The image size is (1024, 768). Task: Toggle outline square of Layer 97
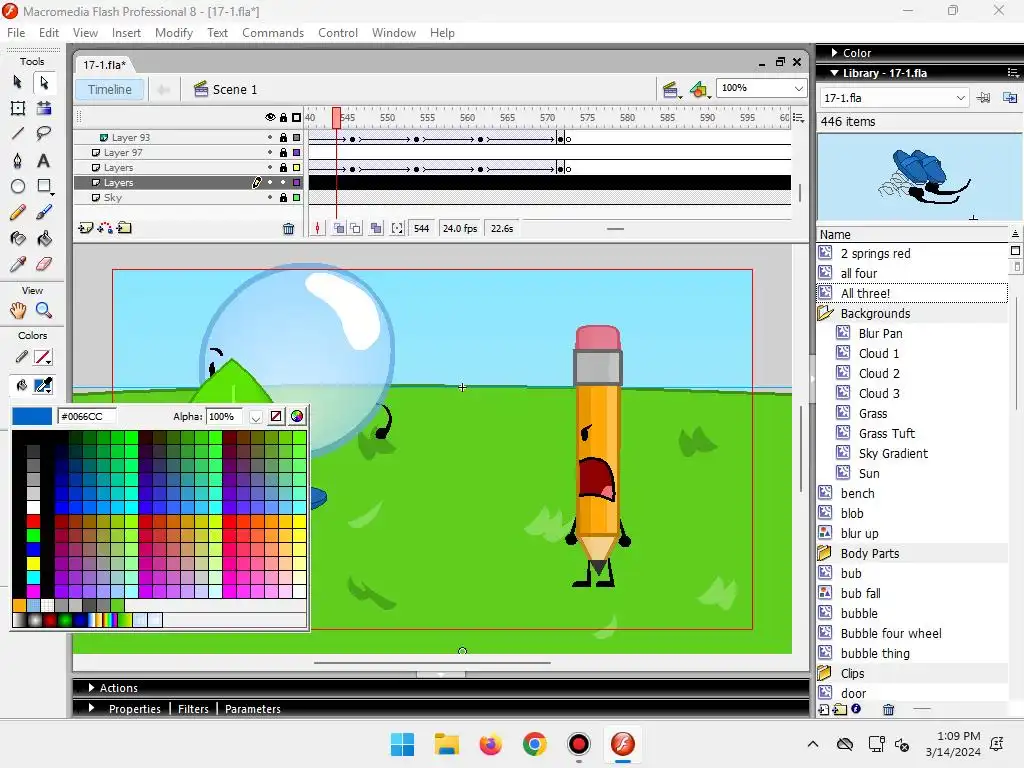click(296, 152)
